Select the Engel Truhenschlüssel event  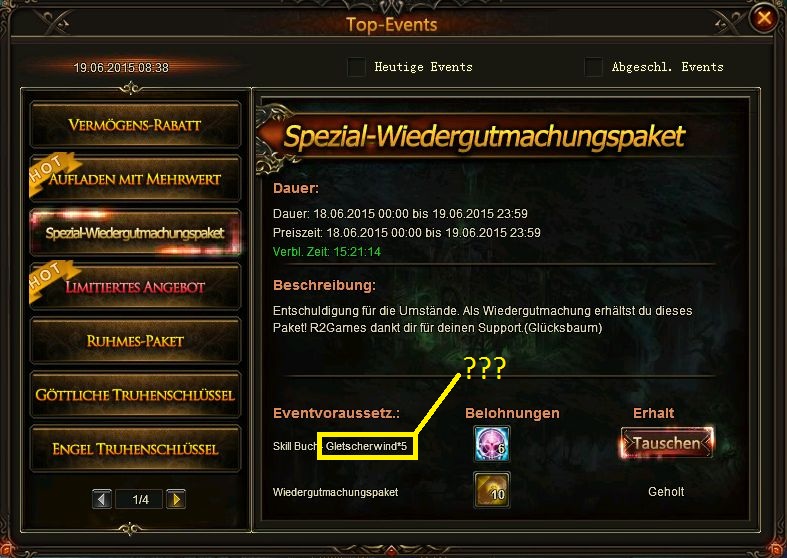[135, 449]
